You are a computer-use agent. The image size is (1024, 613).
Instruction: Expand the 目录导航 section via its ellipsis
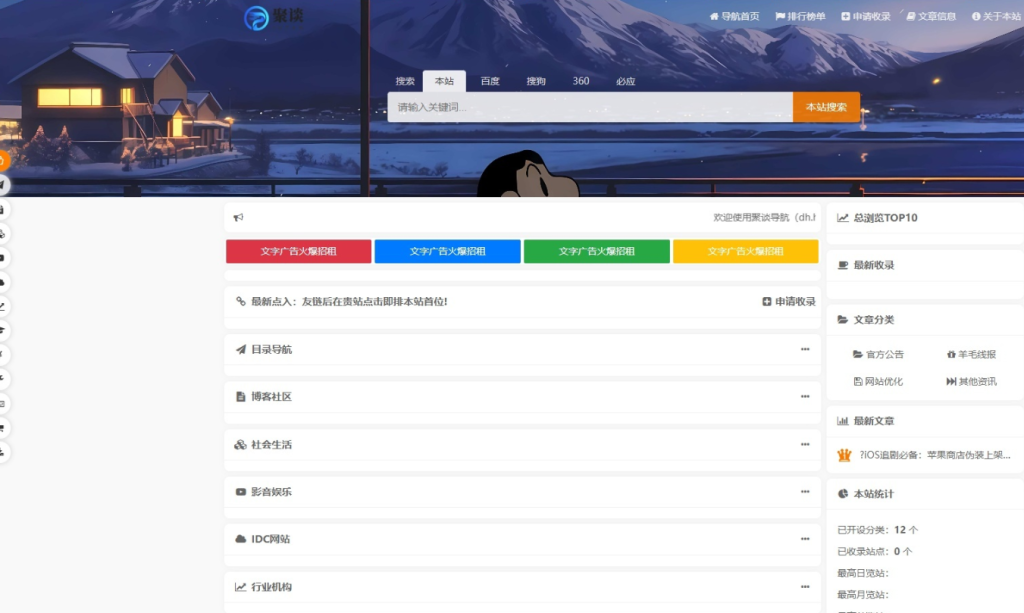click(805, 350)
